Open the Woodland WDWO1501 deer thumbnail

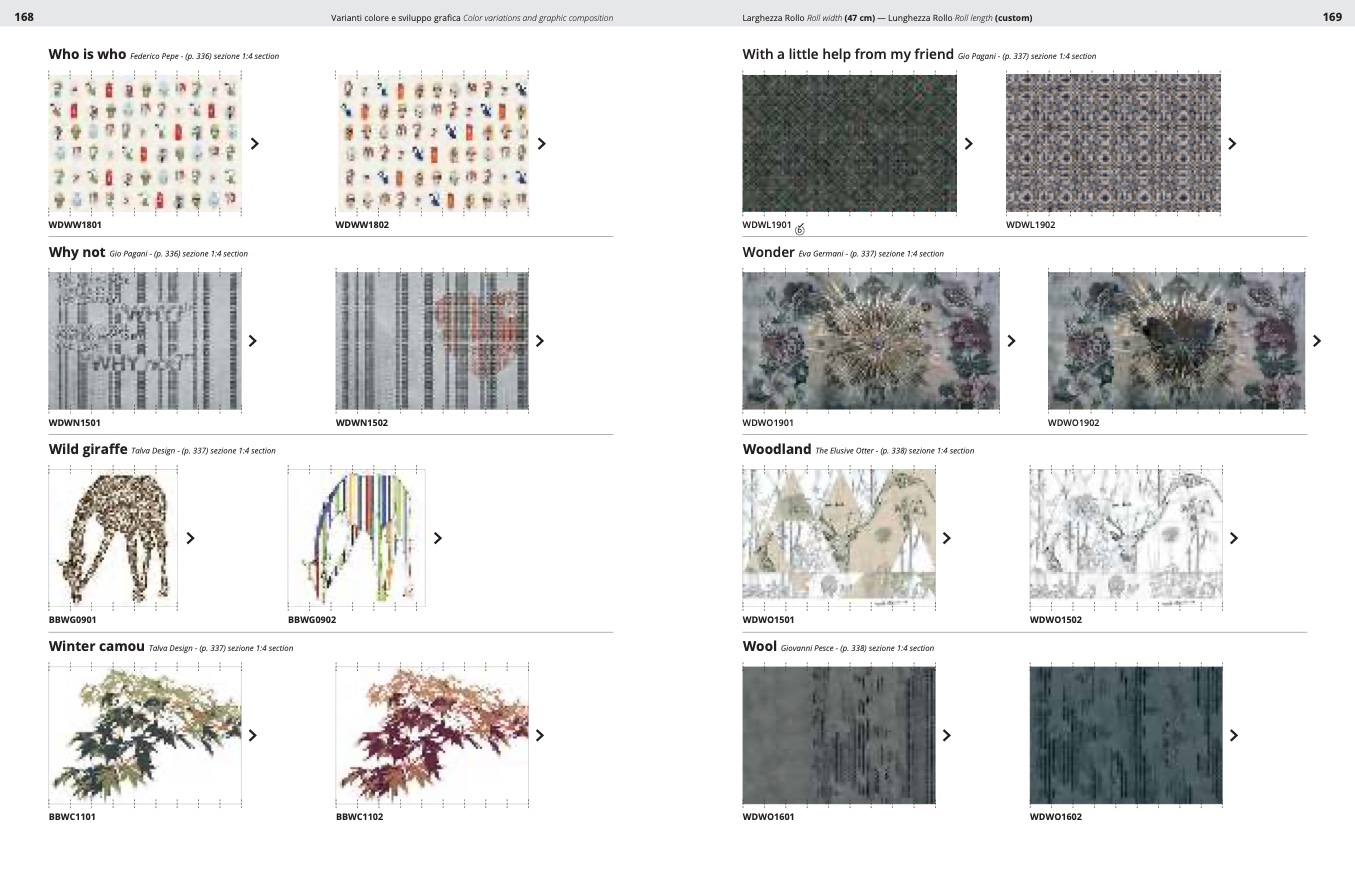[839, 536]
